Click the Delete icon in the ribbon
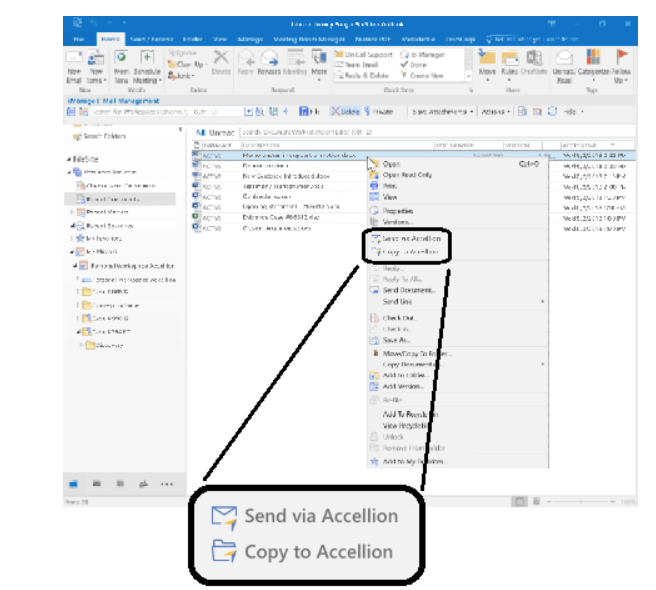Image resolution: width=656 pixels, height=590 pixels. coord(220,62)
